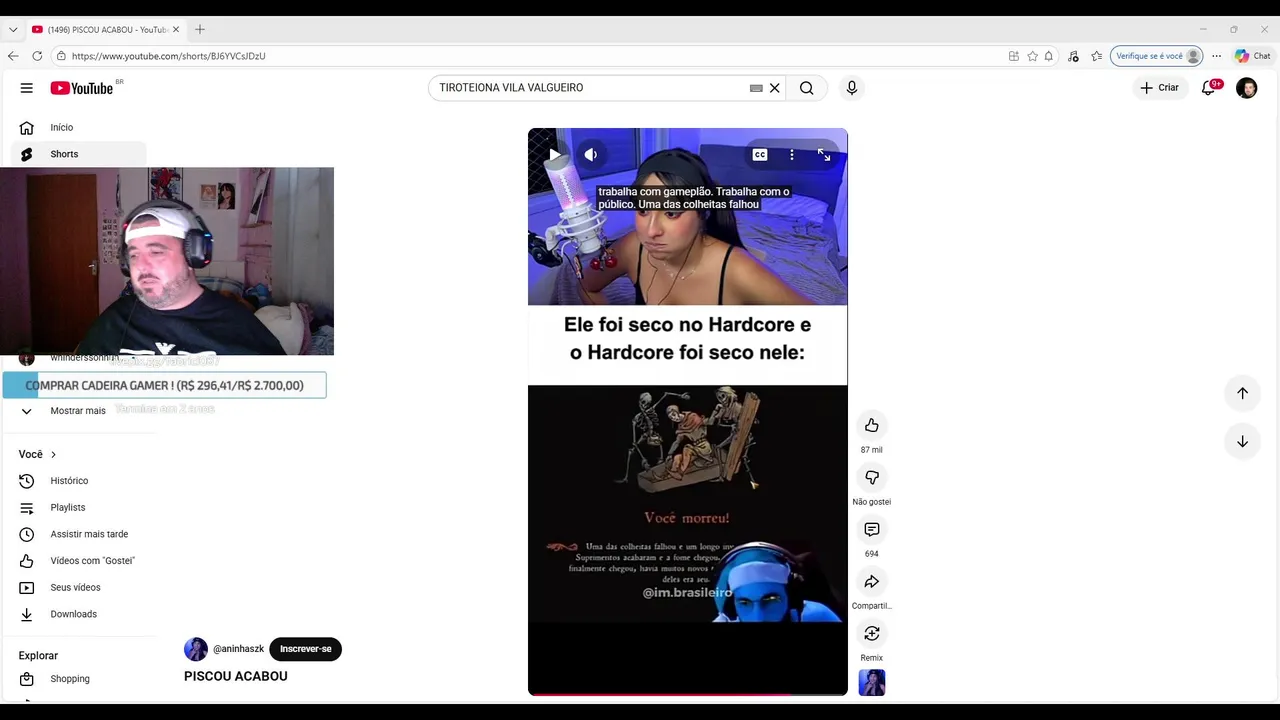
Task: Click the Explorar heading
Action: tap(38, 656)
